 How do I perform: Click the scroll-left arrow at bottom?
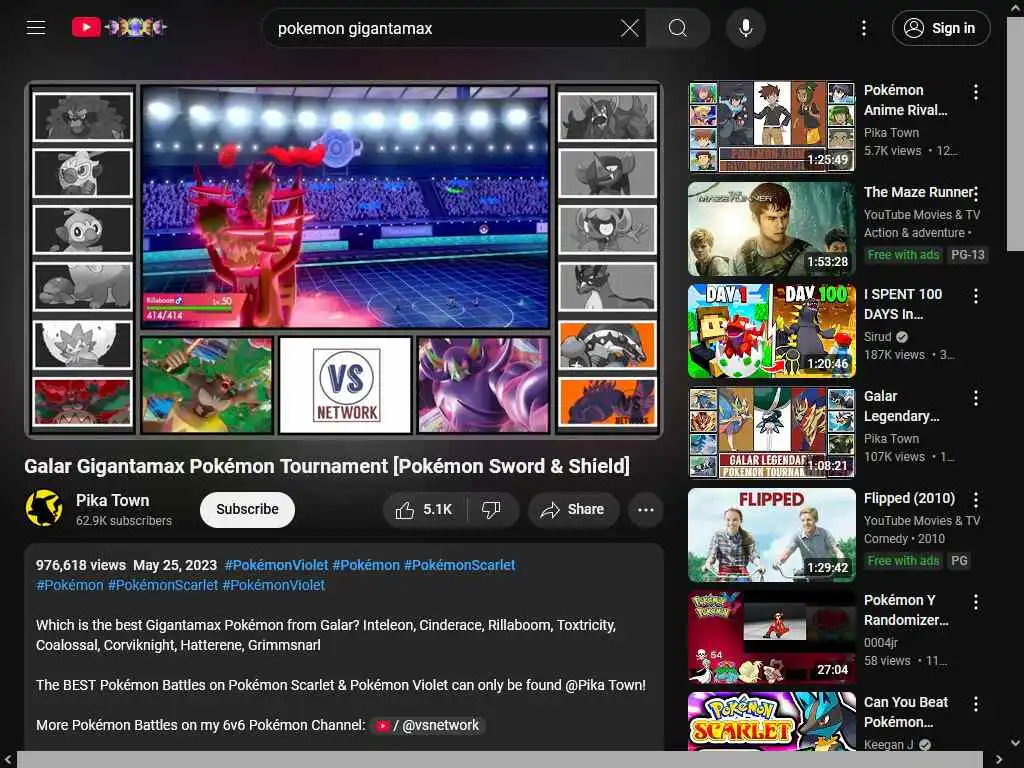pyautogui.click(x=8, y=760)
